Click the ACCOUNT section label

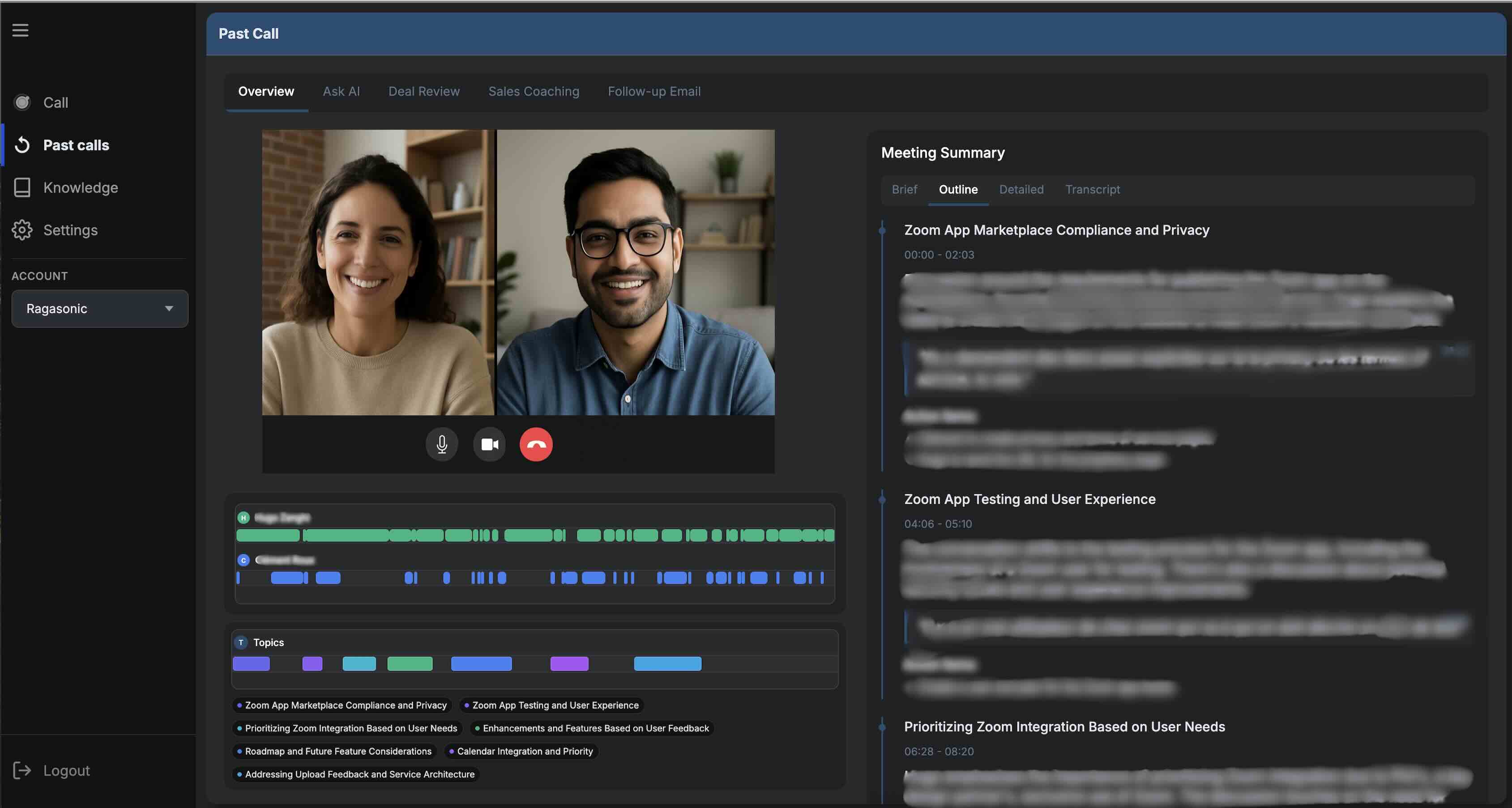tap(40, 276)
